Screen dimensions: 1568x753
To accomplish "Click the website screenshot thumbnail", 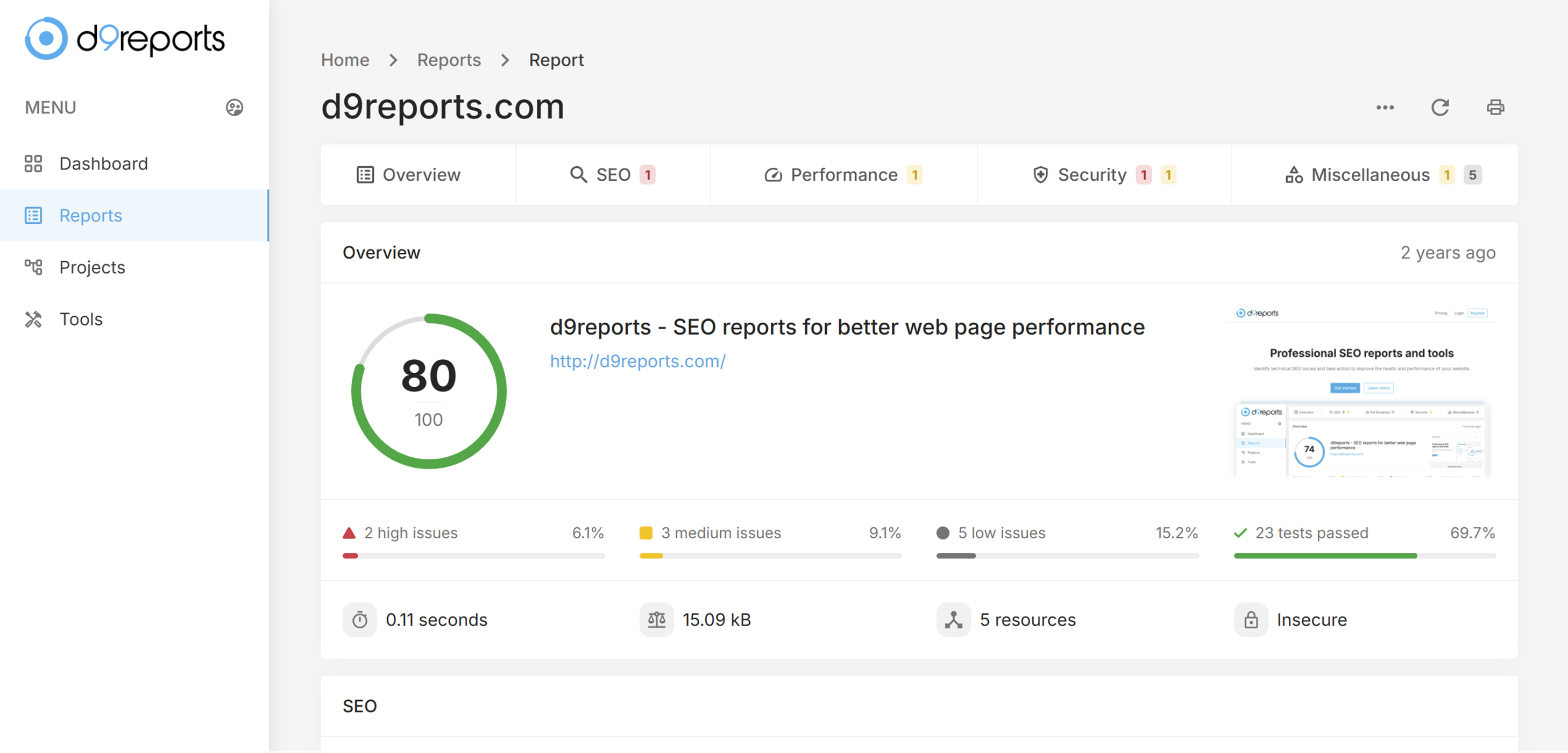I will point(1361,390).
